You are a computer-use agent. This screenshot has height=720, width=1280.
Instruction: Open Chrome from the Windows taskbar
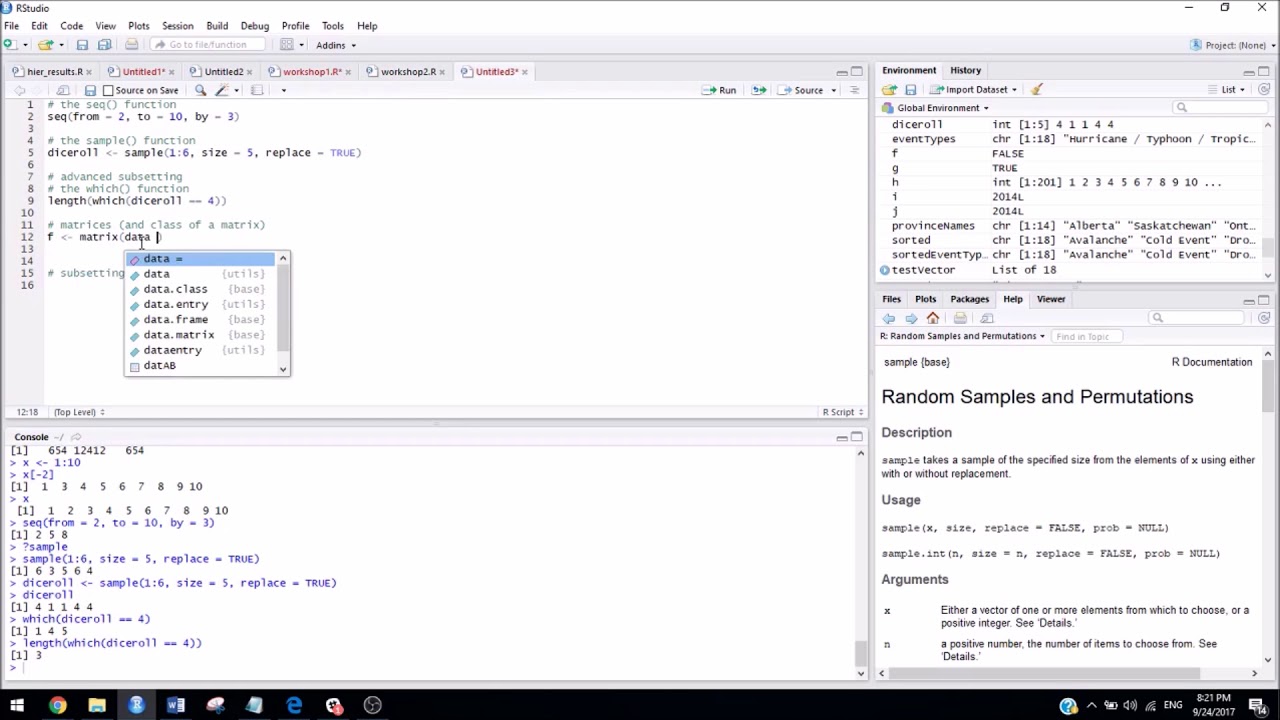click(x=57, y=705)
